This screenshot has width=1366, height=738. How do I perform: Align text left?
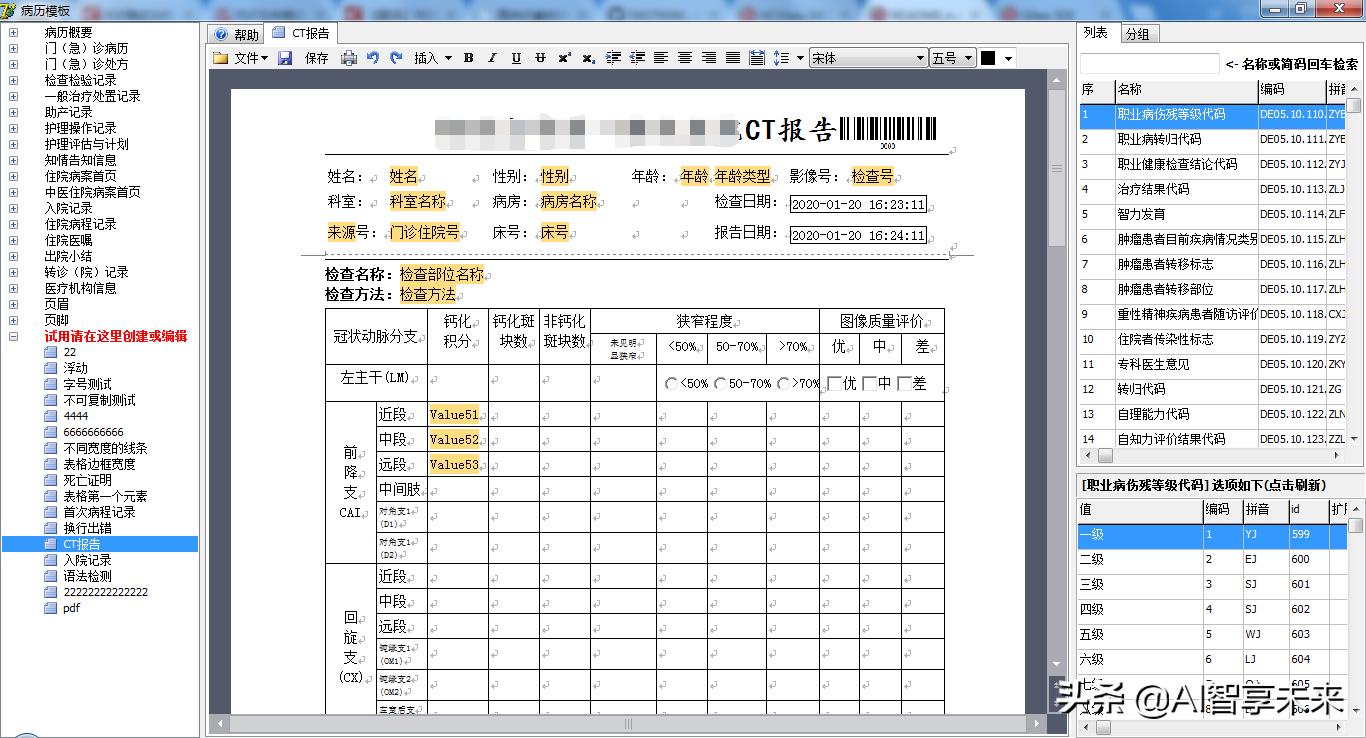pos(661,58)
